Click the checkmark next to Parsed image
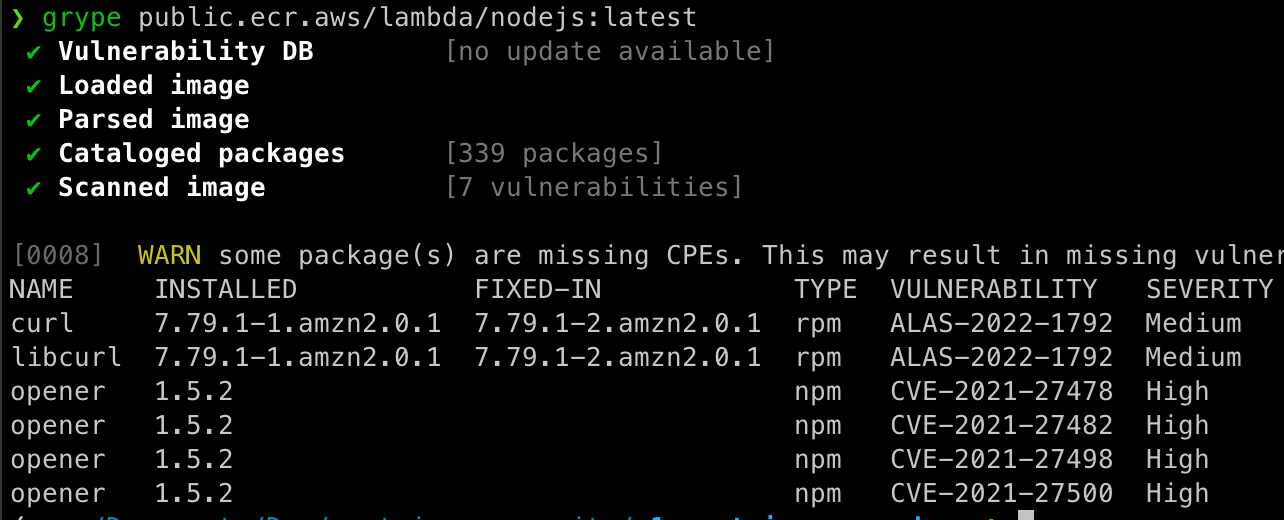 point(34,119)
